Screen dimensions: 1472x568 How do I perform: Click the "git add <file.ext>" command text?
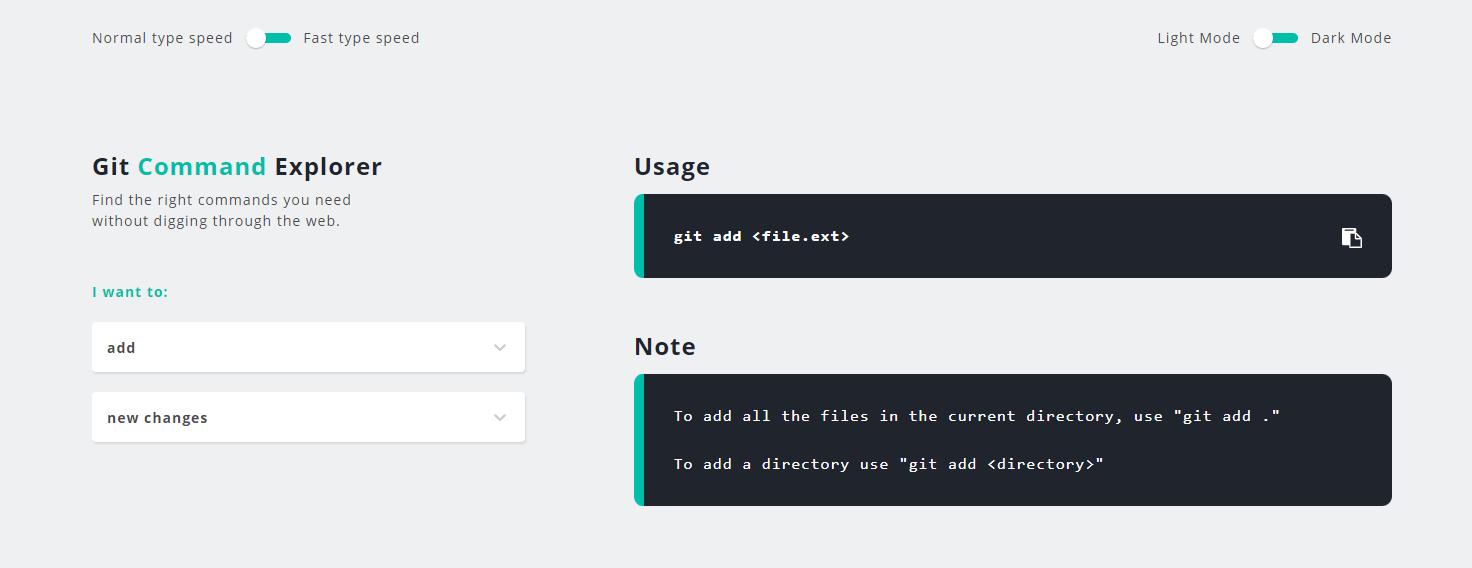pyautogui.click(x=761, y=237)
